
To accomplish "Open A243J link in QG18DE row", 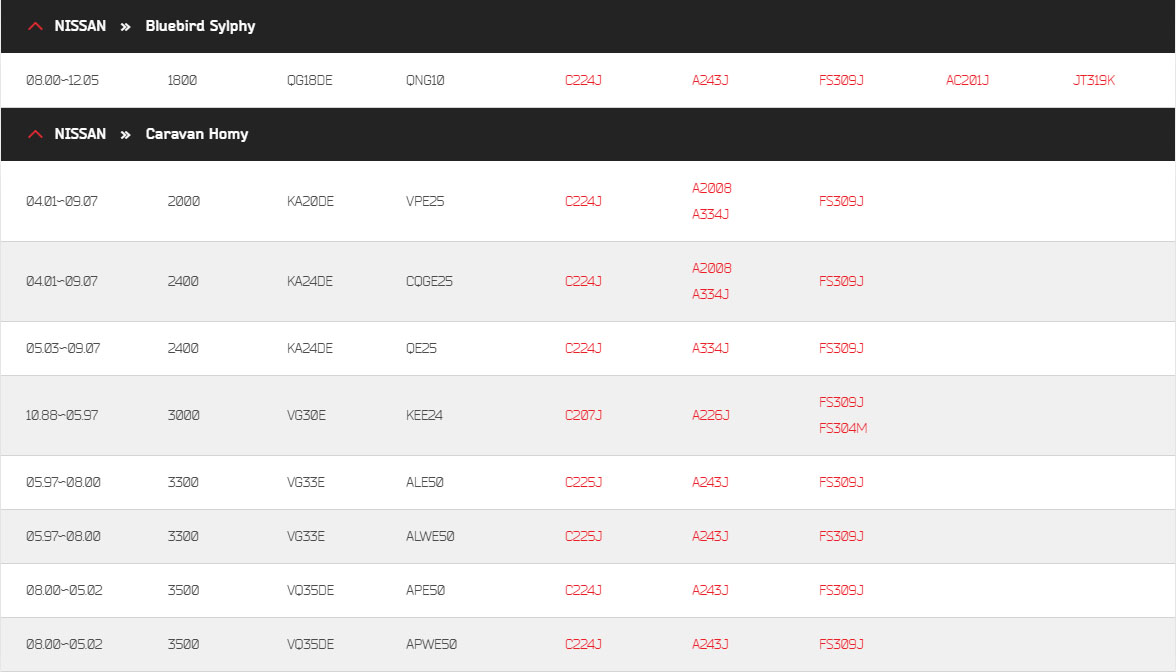I will [x=710, y=80].
